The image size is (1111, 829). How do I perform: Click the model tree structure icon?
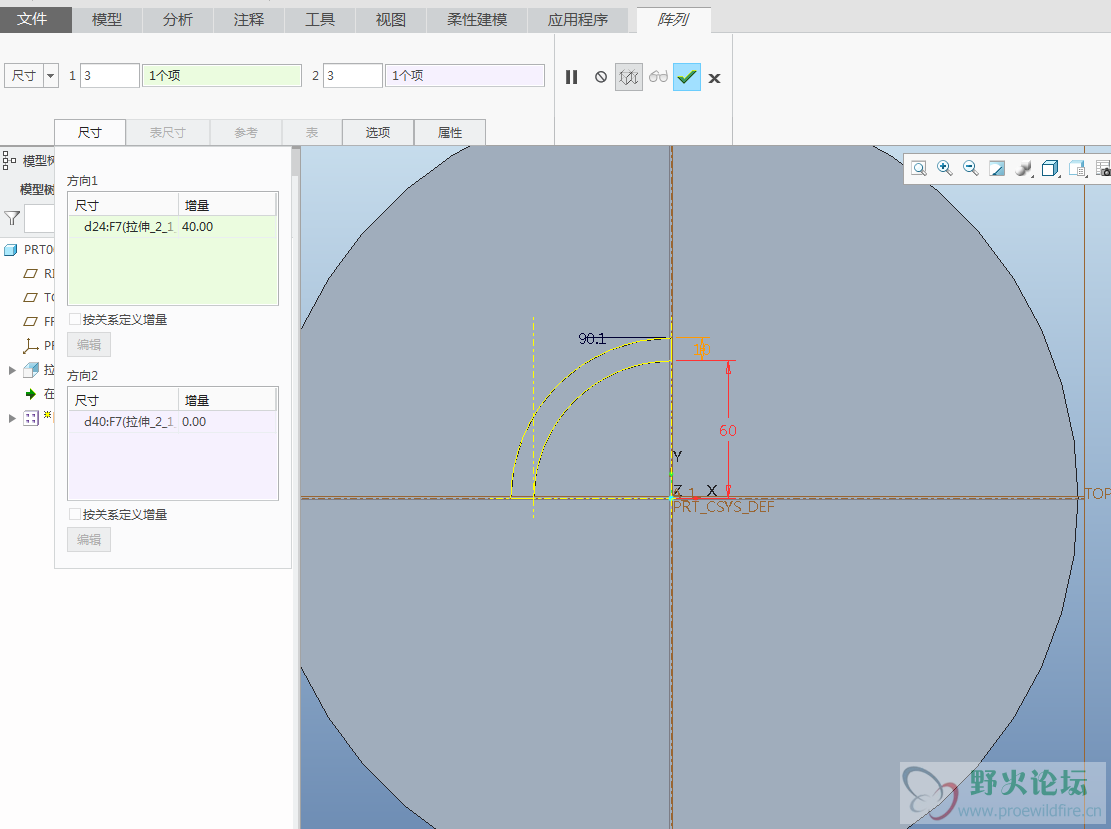point(9,160)
